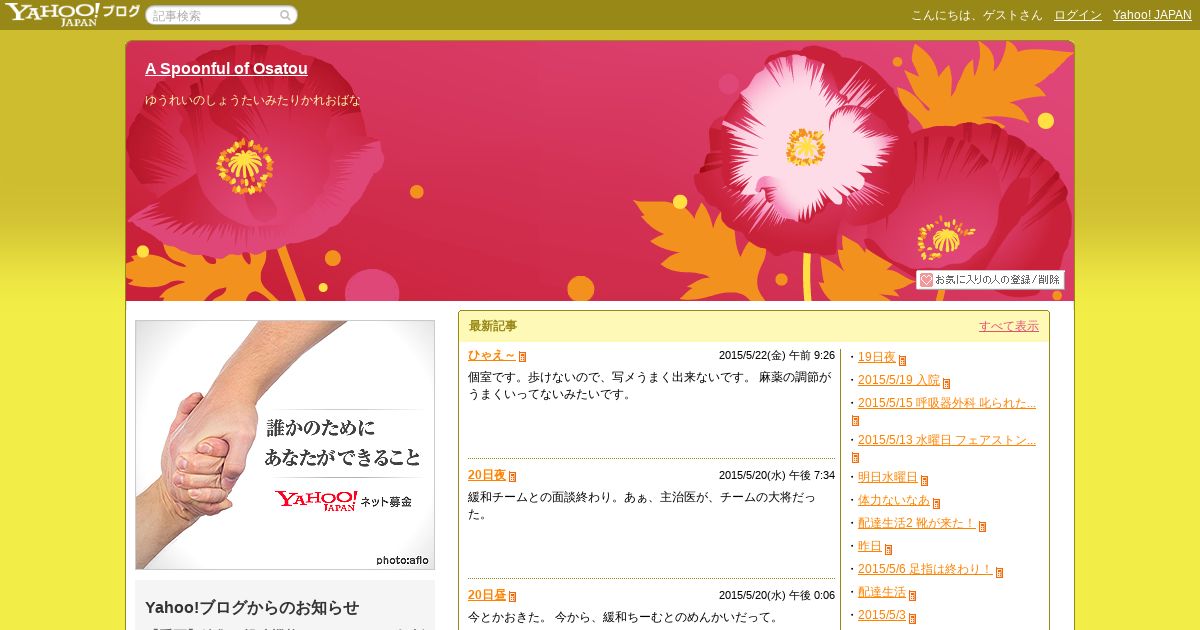This screenshot has height=630, width=1200.
Task: Open the 20日夜 article
Action: tap(487, 475)
